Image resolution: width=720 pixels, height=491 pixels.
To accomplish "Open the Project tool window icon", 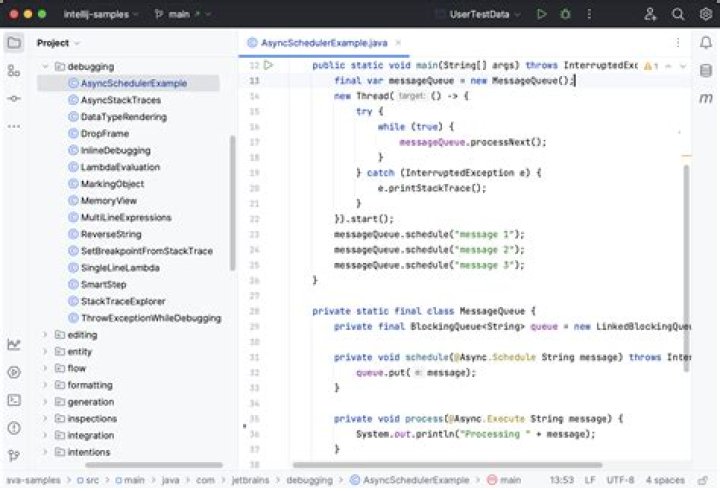I will tap(14, 43).
